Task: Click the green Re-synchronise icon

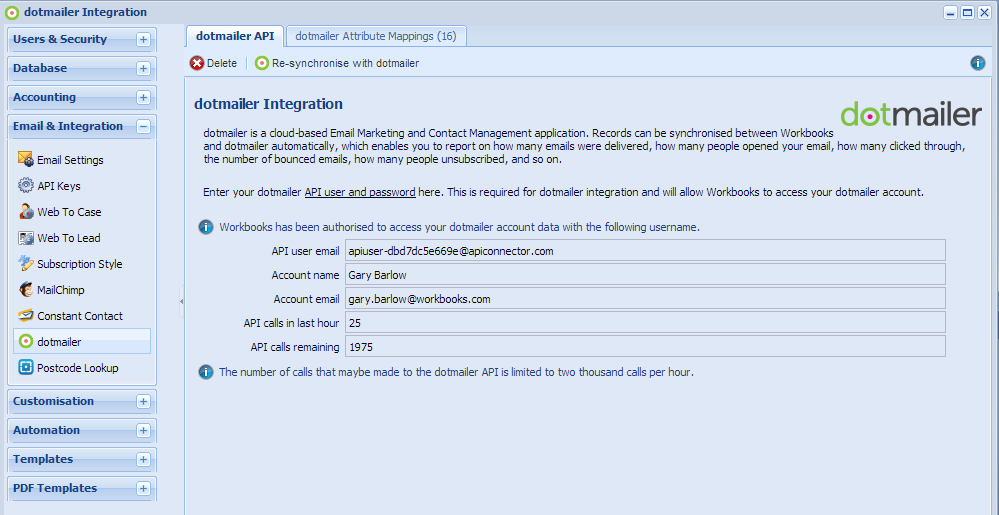Action: point(262,63)
